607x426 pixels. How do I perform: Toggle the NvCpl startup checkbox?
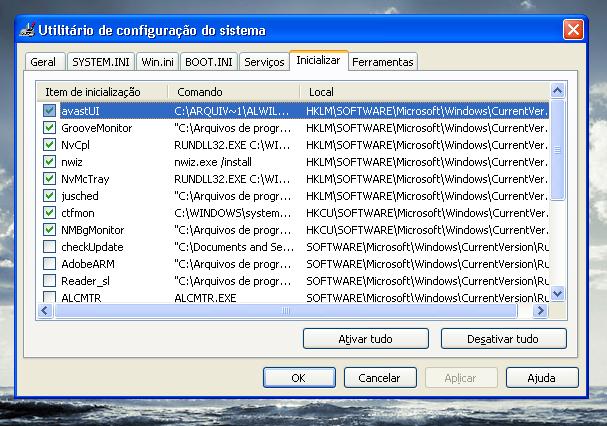[x=50, y=145]
